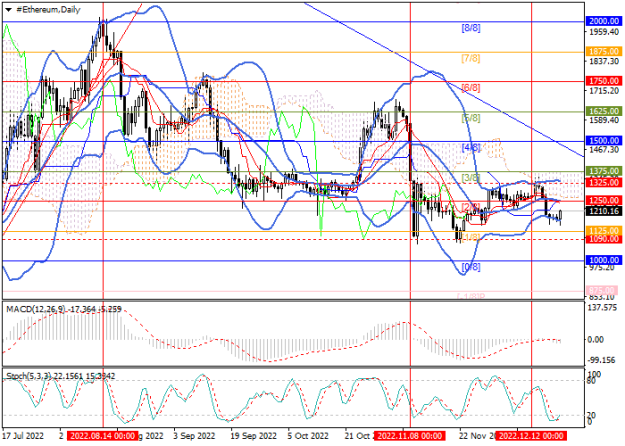625x446 pixels.
Task: Select the orange 1125.00 price label
Action: (604, 230)
